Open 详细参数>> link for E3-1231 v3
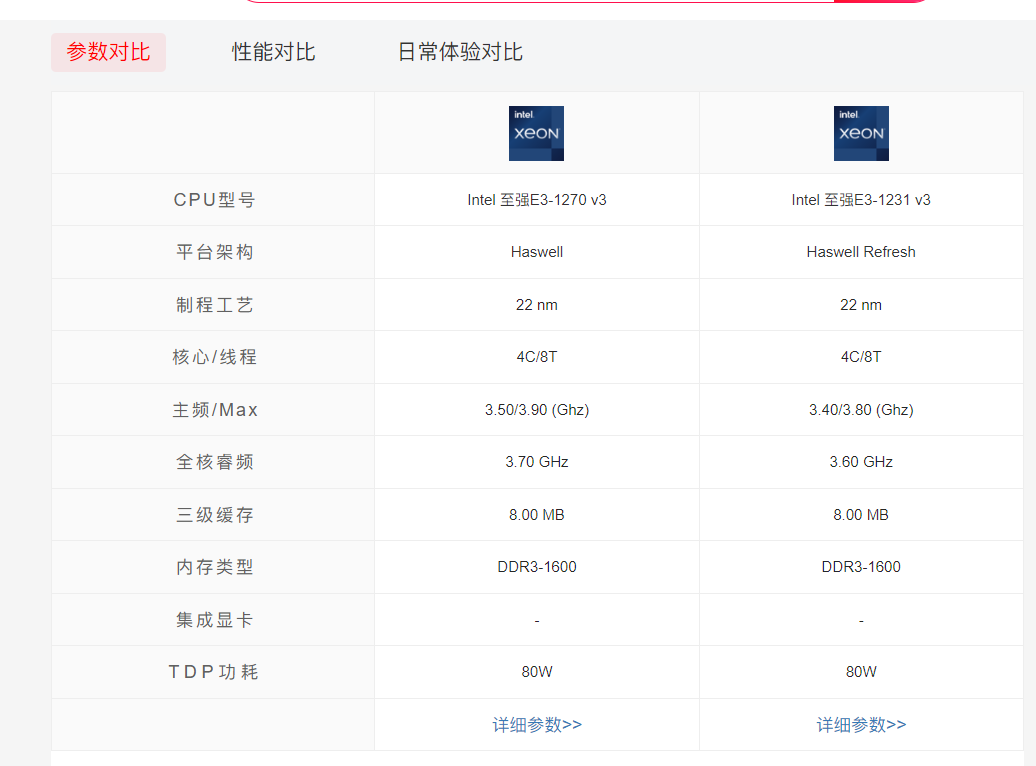Image resolution: width=1036 pixels, height=766 pixels. 862,725
